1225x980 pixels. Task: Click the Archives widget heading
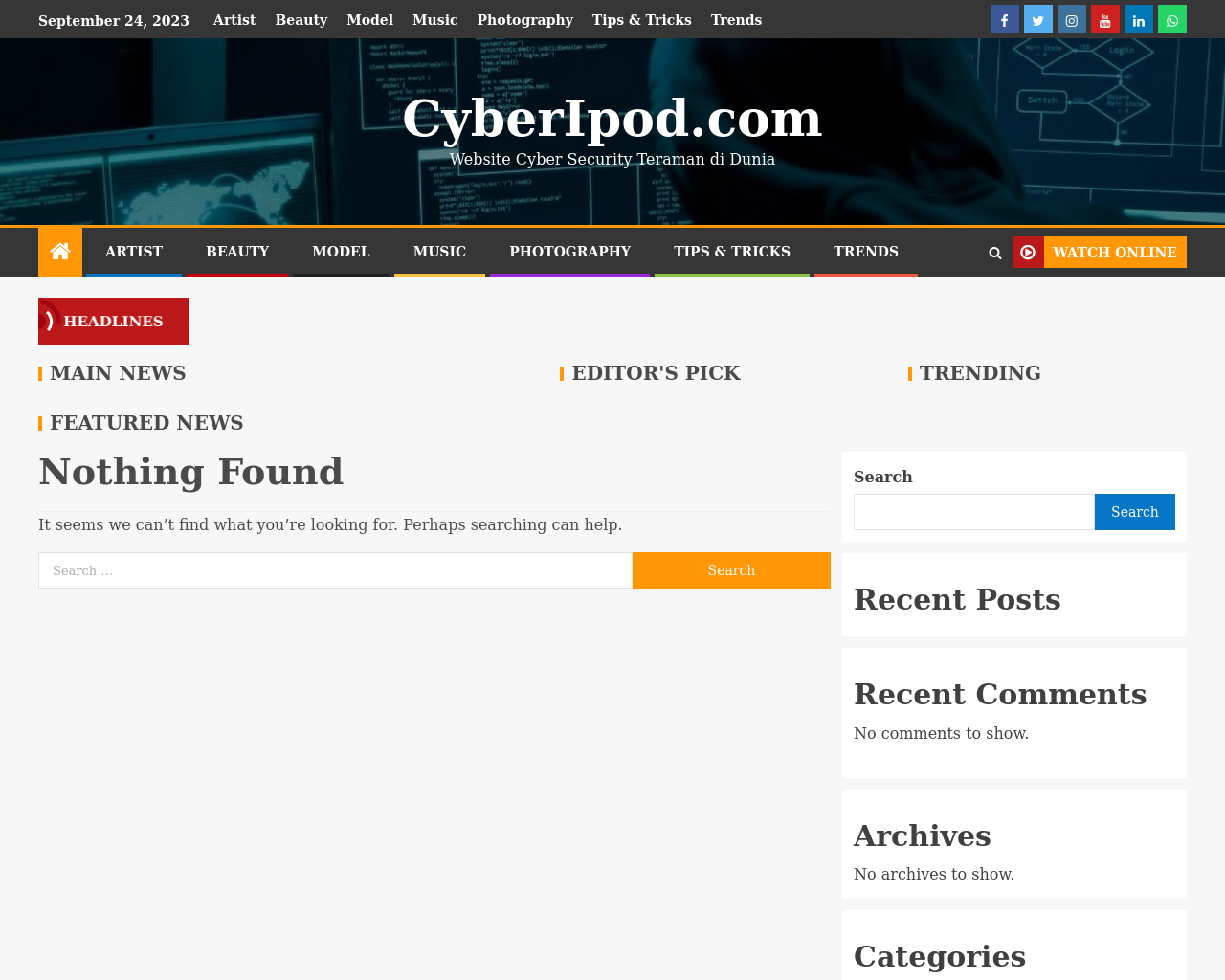click(x=922, y=835)
